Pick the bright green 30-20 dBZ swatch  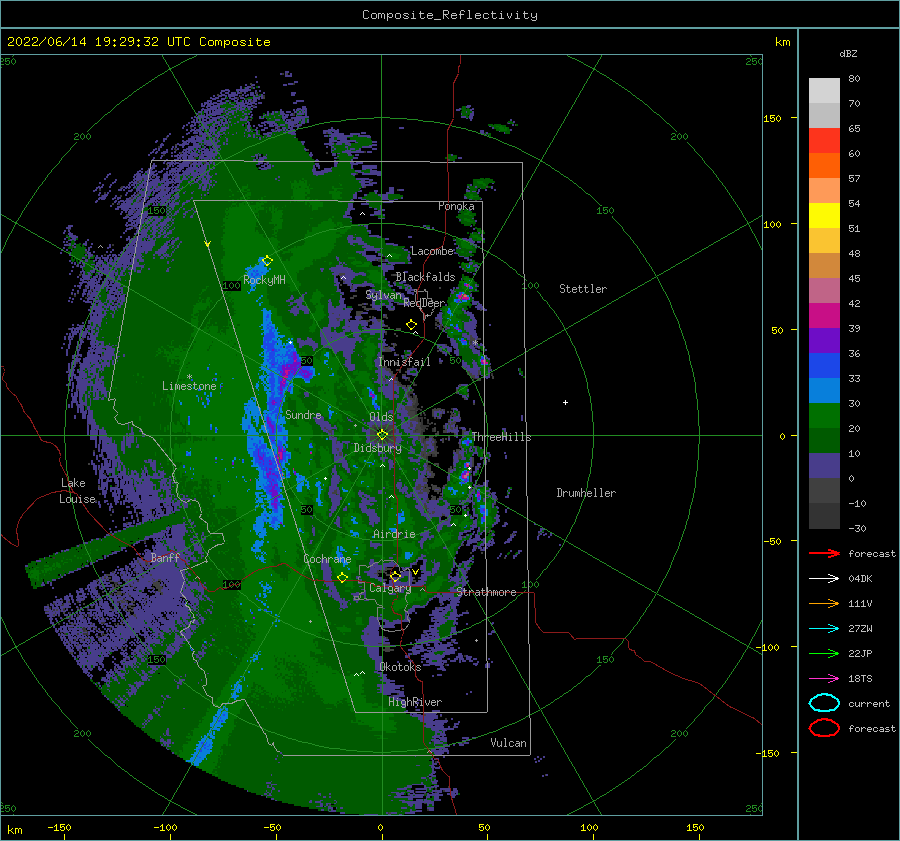(x=824, y=416)
